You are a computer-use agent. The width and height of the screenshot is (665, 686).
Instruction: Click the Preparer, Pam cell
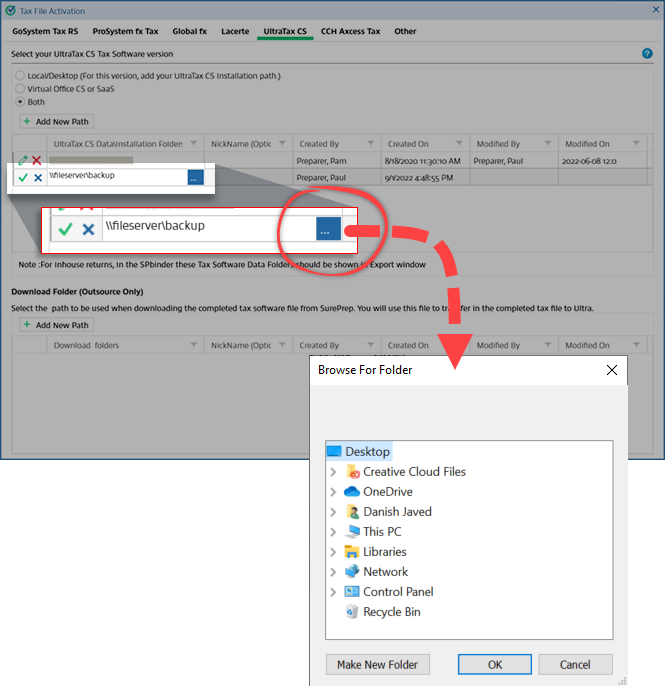point(337,161)
